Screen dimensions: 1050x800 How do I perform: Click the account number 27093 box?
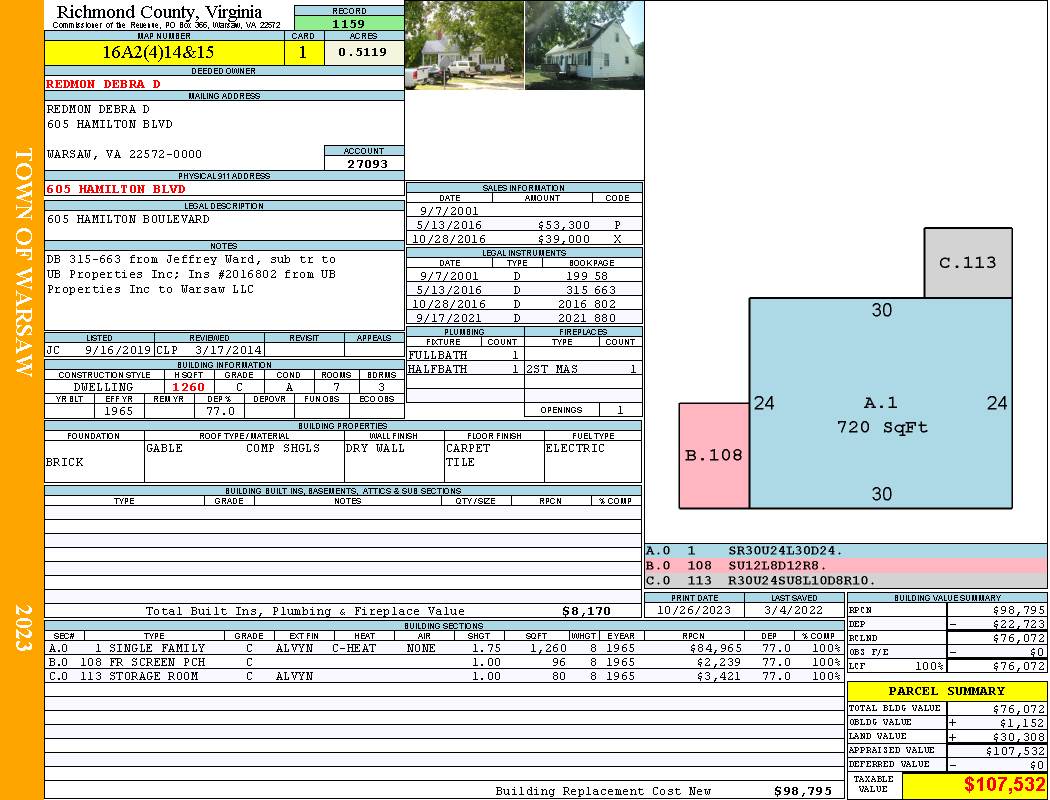click(x=364, y=164)
